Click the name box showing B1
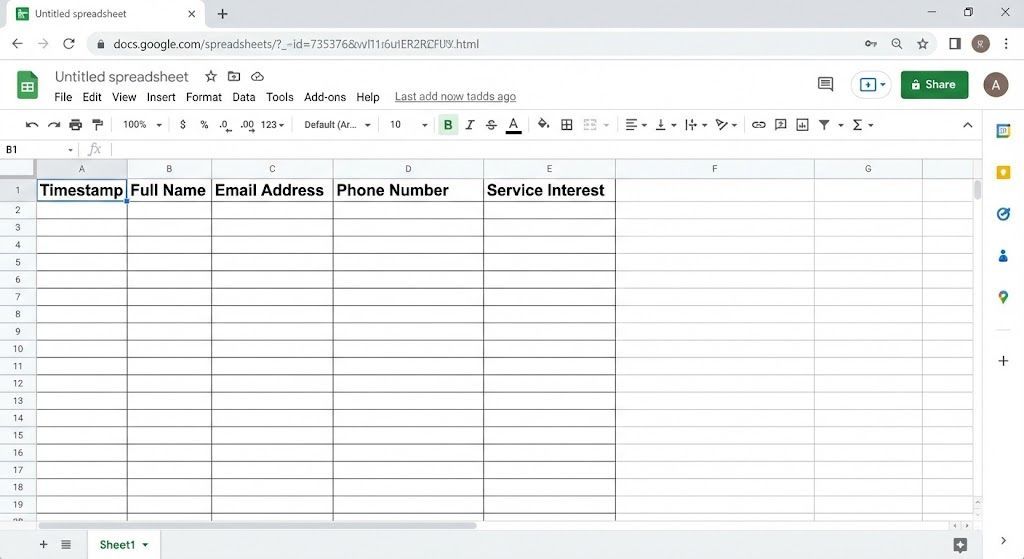1024x559 pixels. [39, 150]
